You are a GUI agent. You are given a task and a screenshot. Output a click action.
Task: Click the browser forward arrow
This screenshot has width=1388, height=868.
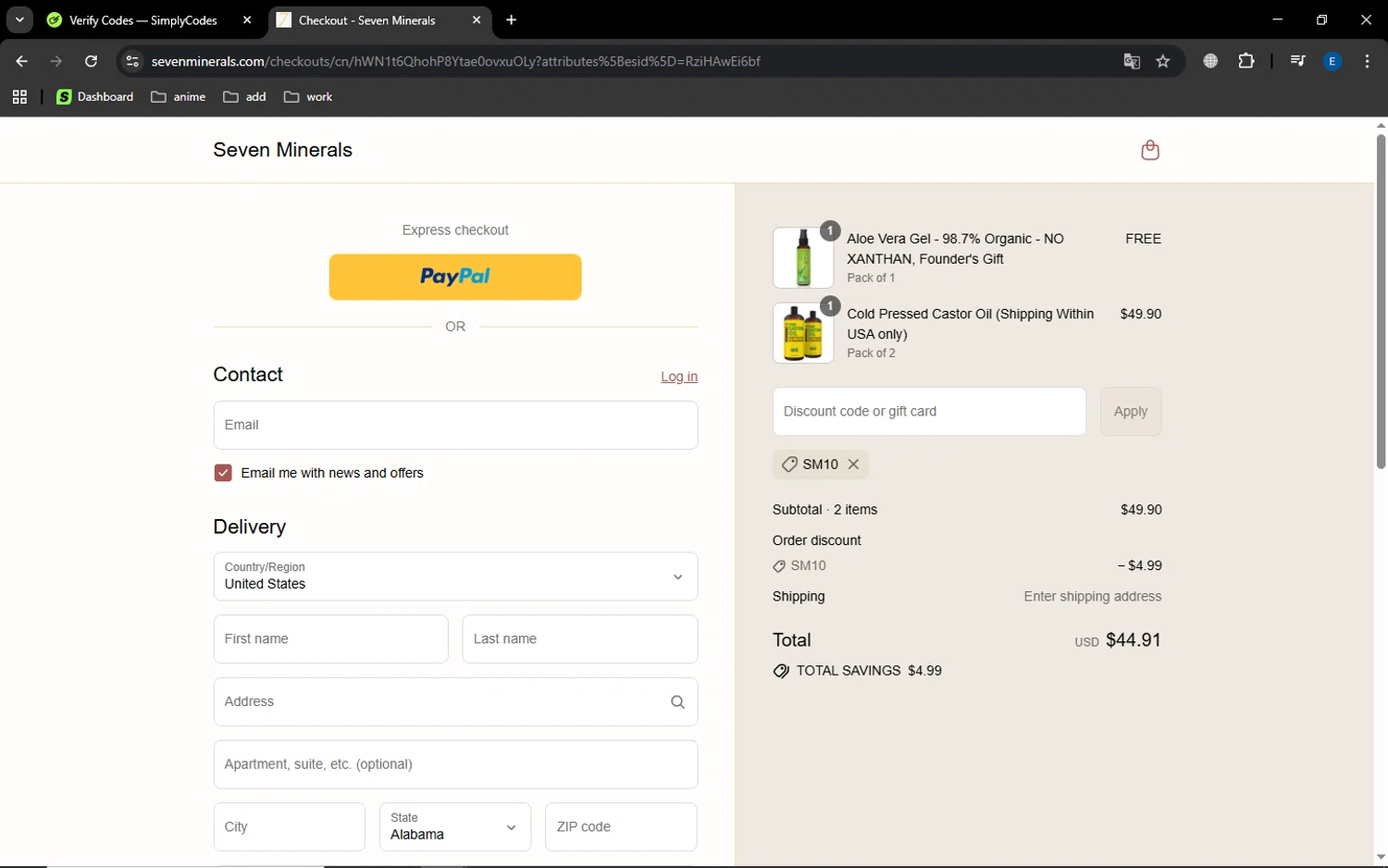tap(56, 61)
